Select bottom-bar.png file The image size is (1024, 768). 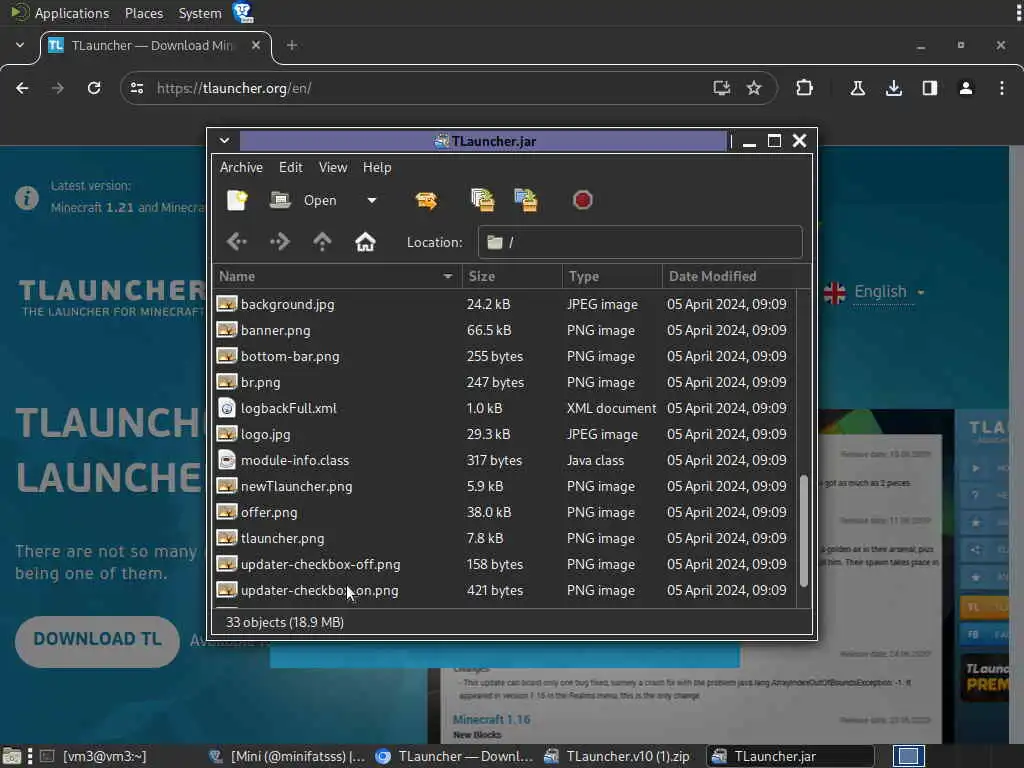coord(504,357)
